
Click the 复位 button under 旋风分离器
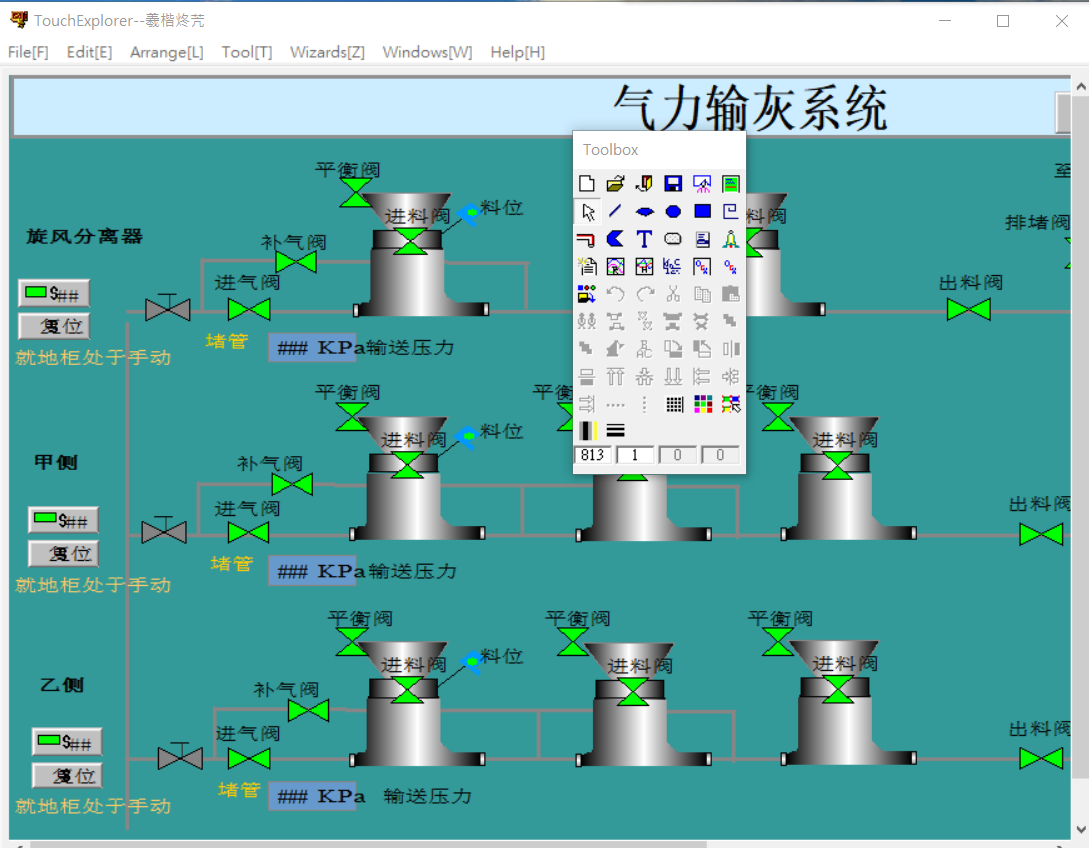pyautogui.click(x=54, y=327)
